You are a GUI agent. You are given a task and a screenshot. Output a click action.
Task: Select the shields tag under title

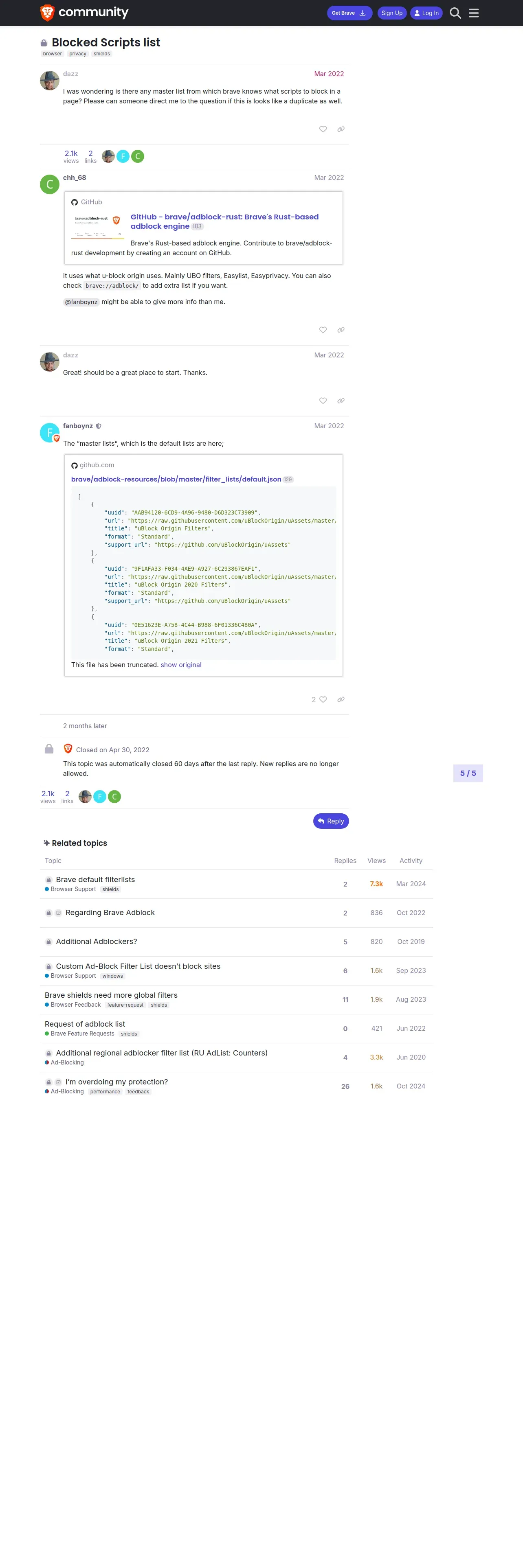(x=102, y=54)
